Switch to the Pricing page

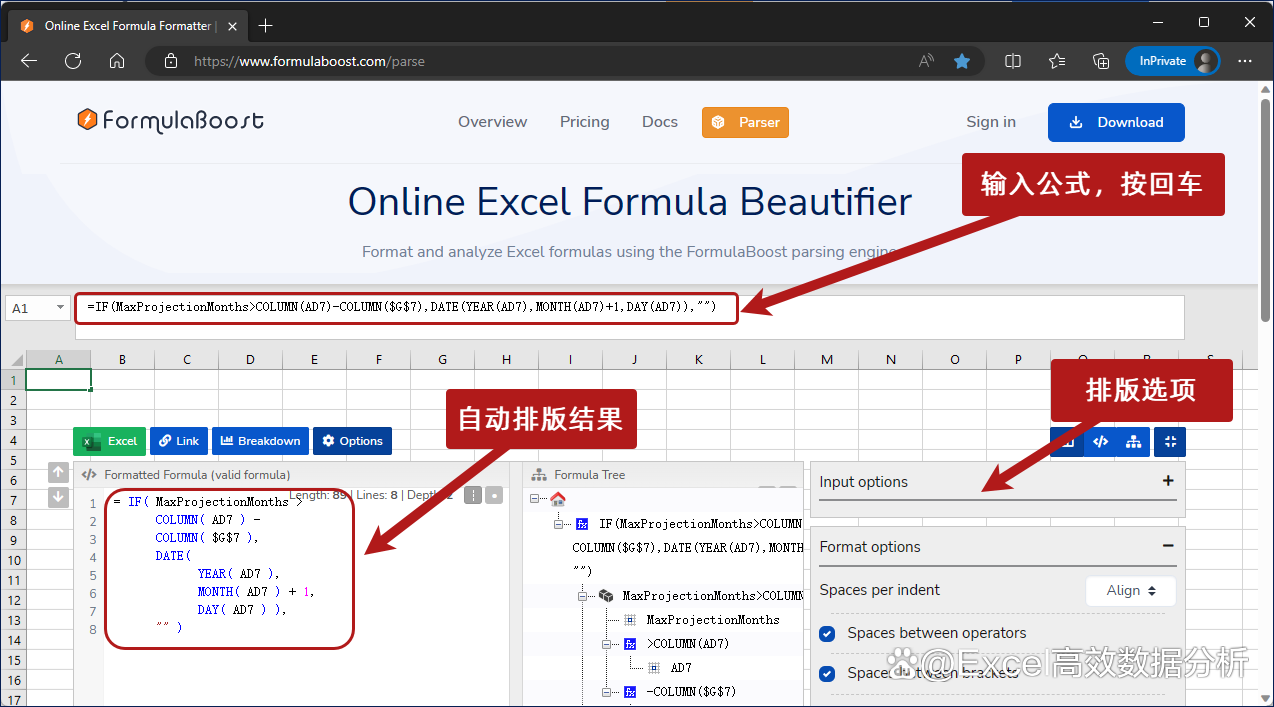click(x=584, y=122)
